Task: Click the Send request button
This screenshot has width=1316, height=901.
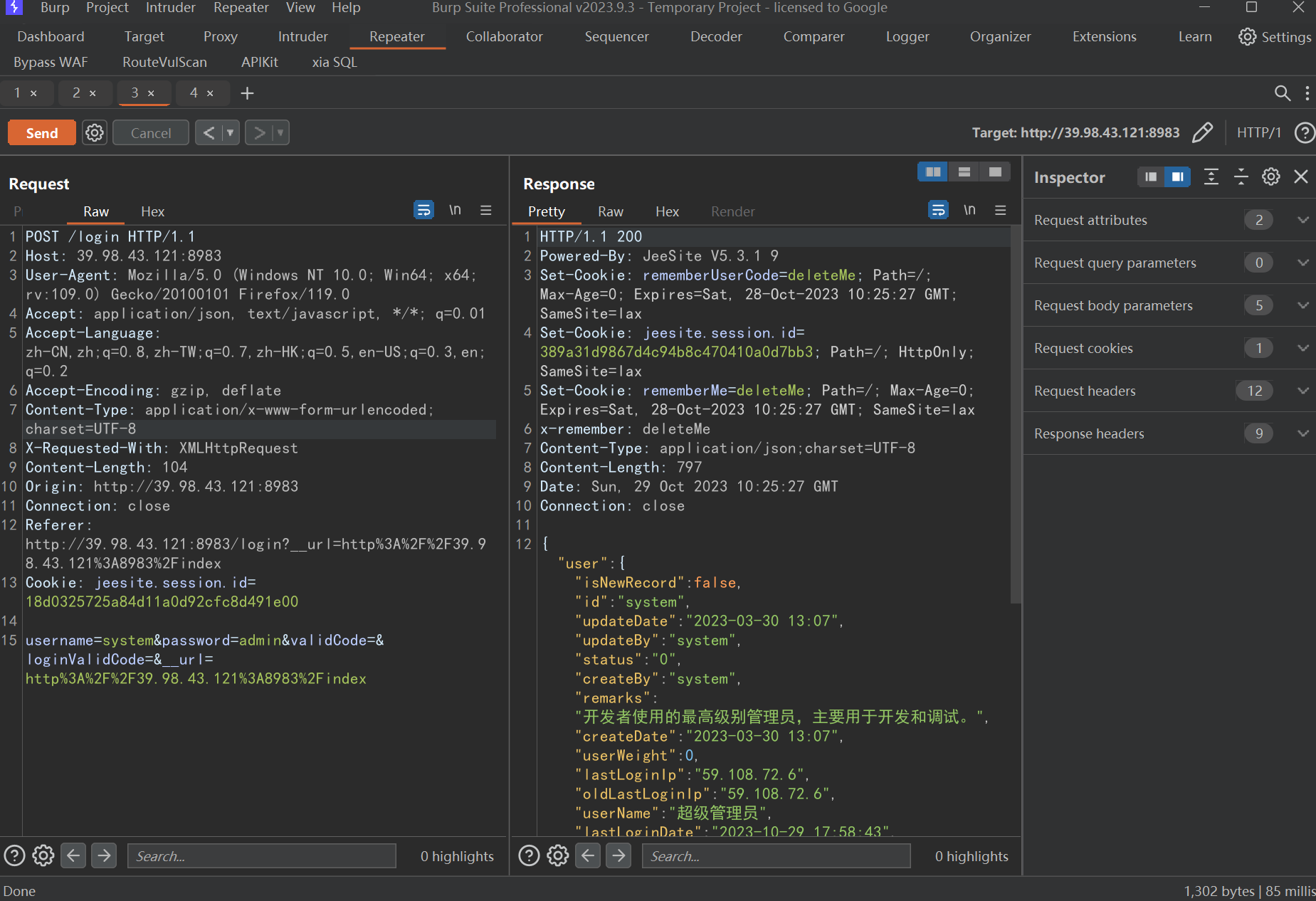Action: (x=42, y=133)
